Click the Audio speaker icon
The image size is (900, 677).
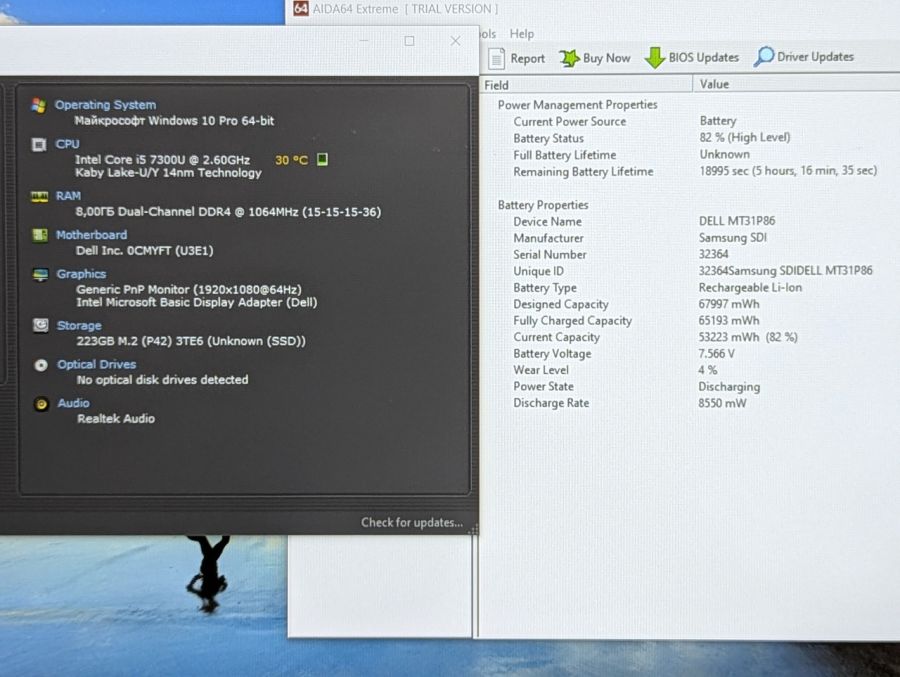point(41,404)
